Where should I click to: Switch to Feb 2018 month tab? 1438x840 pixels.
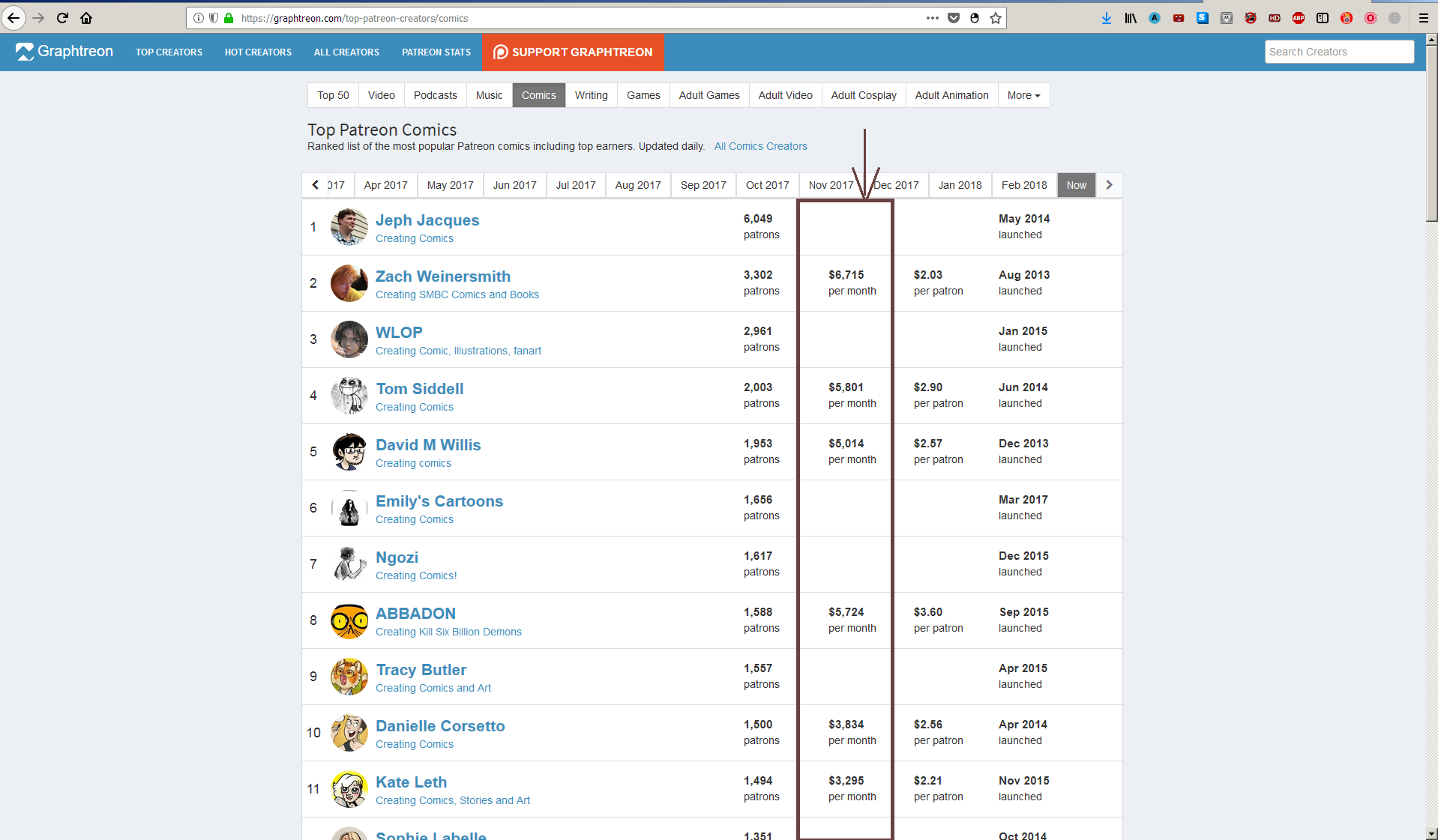click(x=1024, y=185)
